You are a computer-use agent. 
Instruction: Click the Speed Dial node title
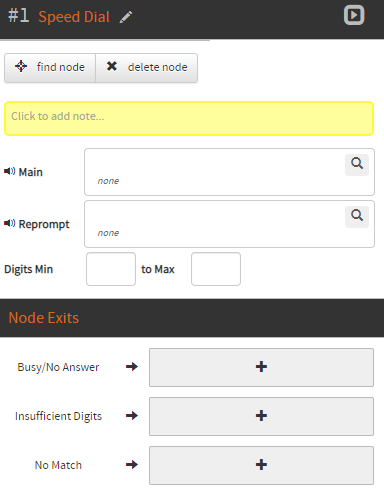(74, 17)
